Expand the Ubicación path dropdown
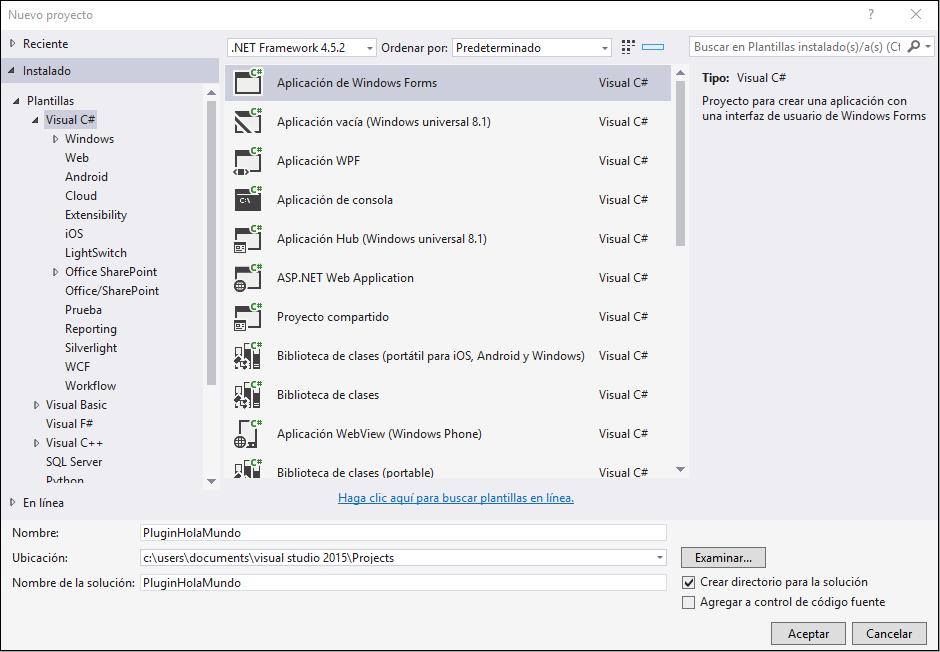This screenshot has width=940, height=652. (659, 558)
